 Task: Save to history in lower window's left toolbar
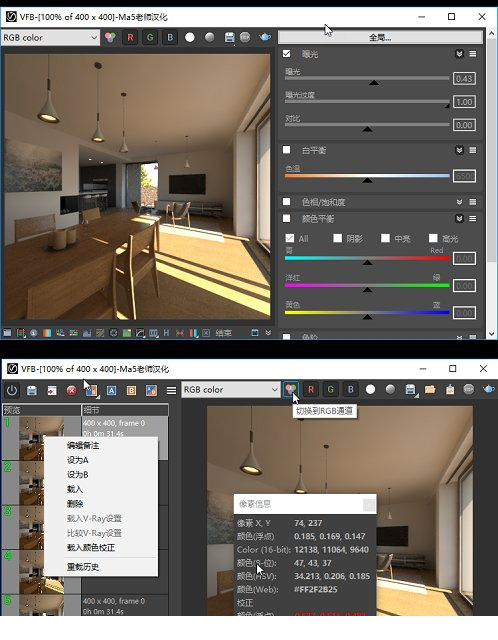click(32, 390)
